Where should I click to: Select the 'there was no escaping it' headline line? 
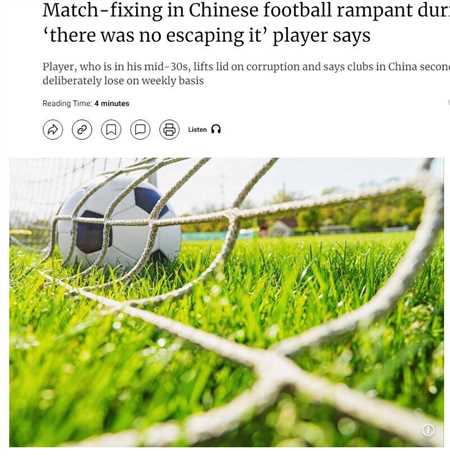[x=206, y=35]
